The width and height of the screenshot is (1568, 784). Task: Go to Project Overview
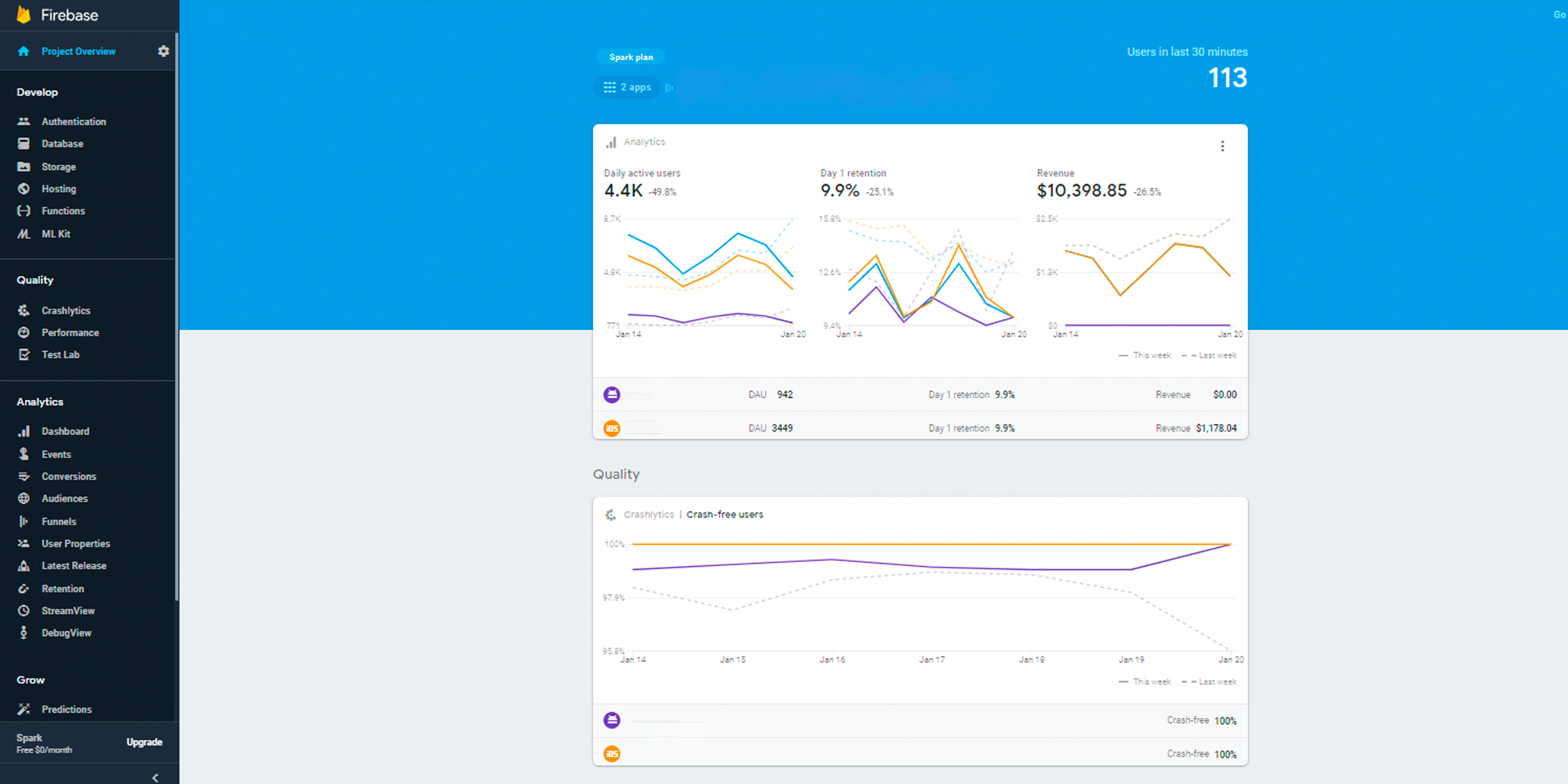click(78, 52)
